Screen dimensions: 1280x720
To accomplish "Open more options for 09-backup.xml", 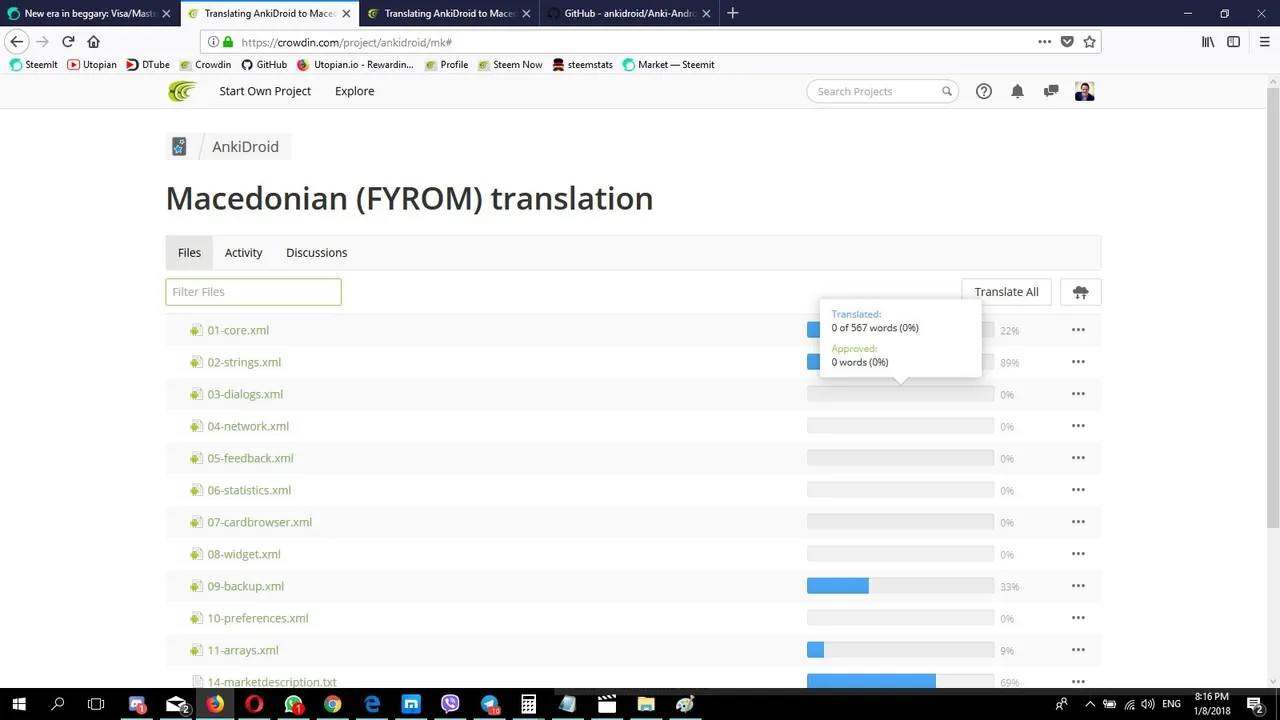I will click(x=1078, y=586).
